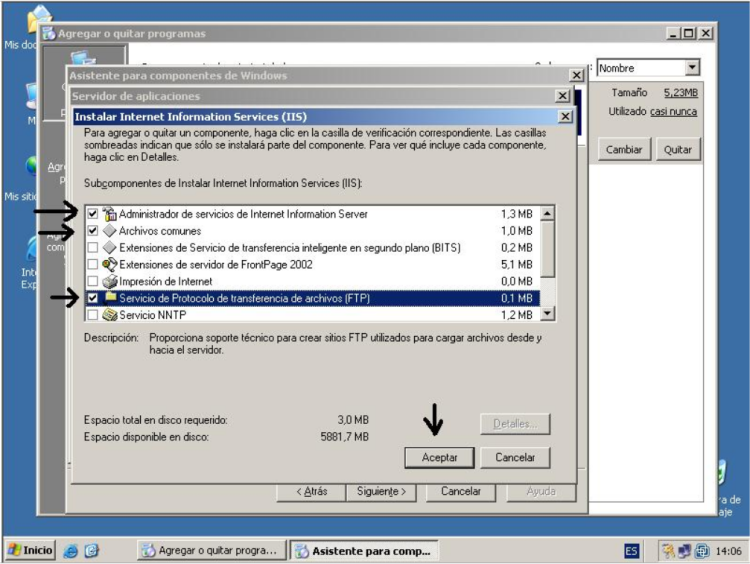
Task: Click the network computers tray icon
Action: point(684,551)
